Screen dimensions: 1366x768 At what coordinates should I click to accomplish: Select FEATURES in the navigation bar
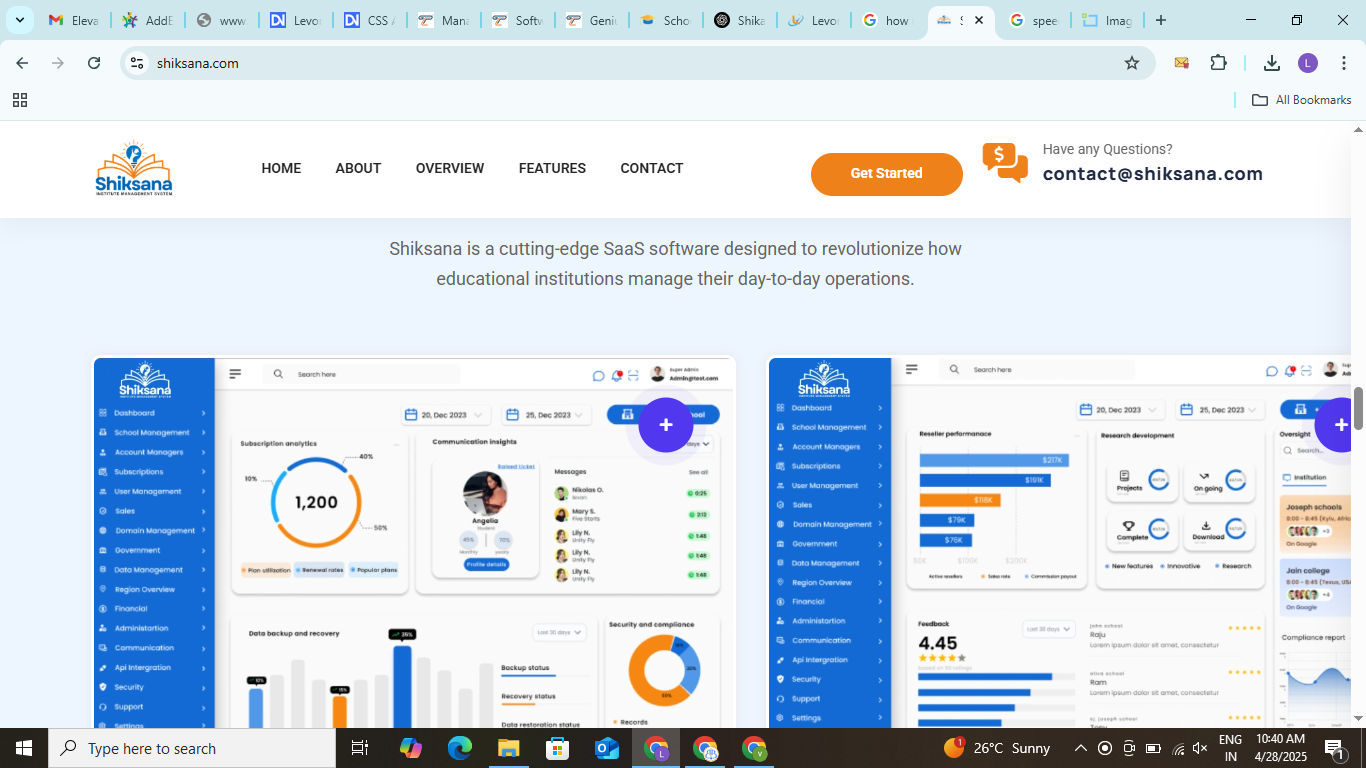(552, 168)
